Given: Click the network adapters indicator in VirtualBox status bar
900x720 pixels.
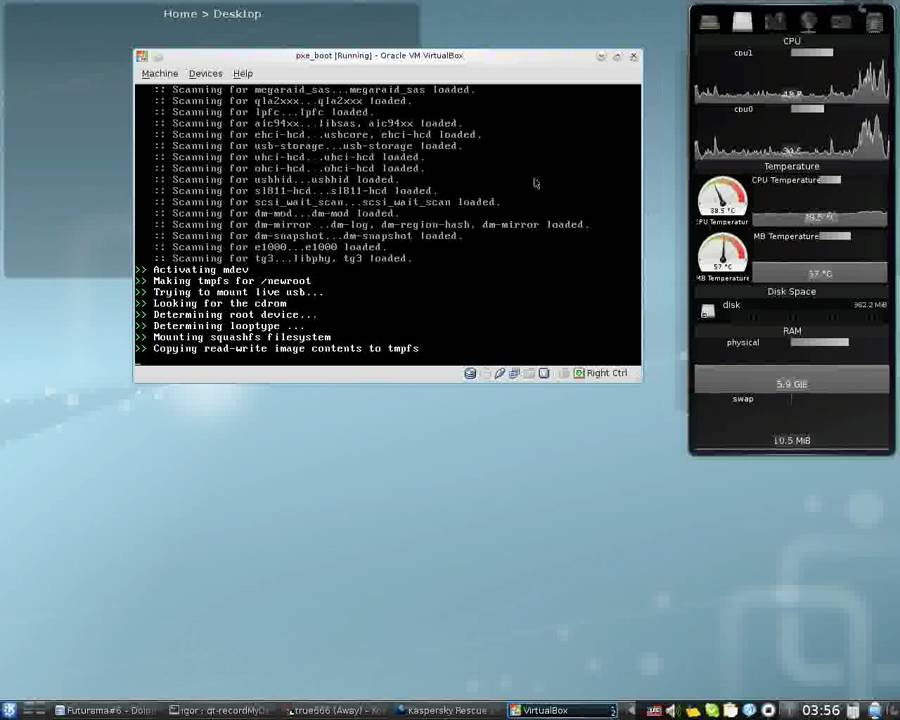Looking at the screenshot, I should [514, 374].
